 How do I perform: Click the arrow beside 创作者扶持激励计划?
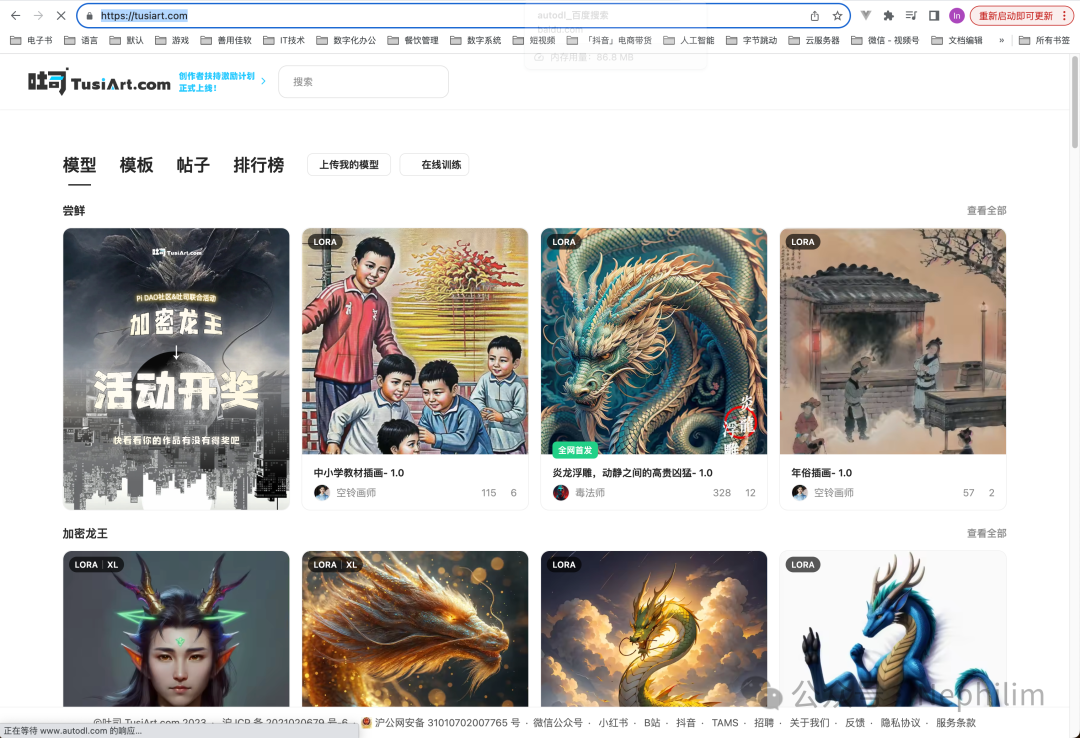(x=263, y=81)
